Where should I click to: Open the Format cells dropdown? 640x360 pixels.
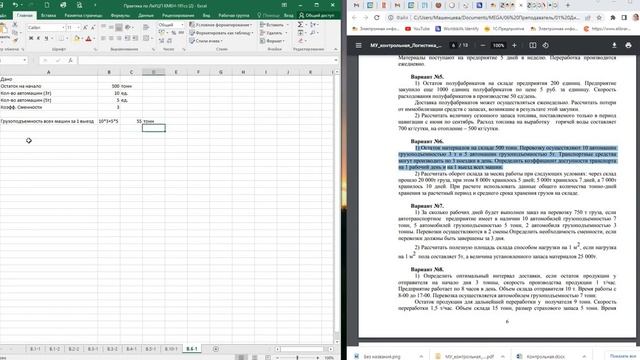(271, 41)
